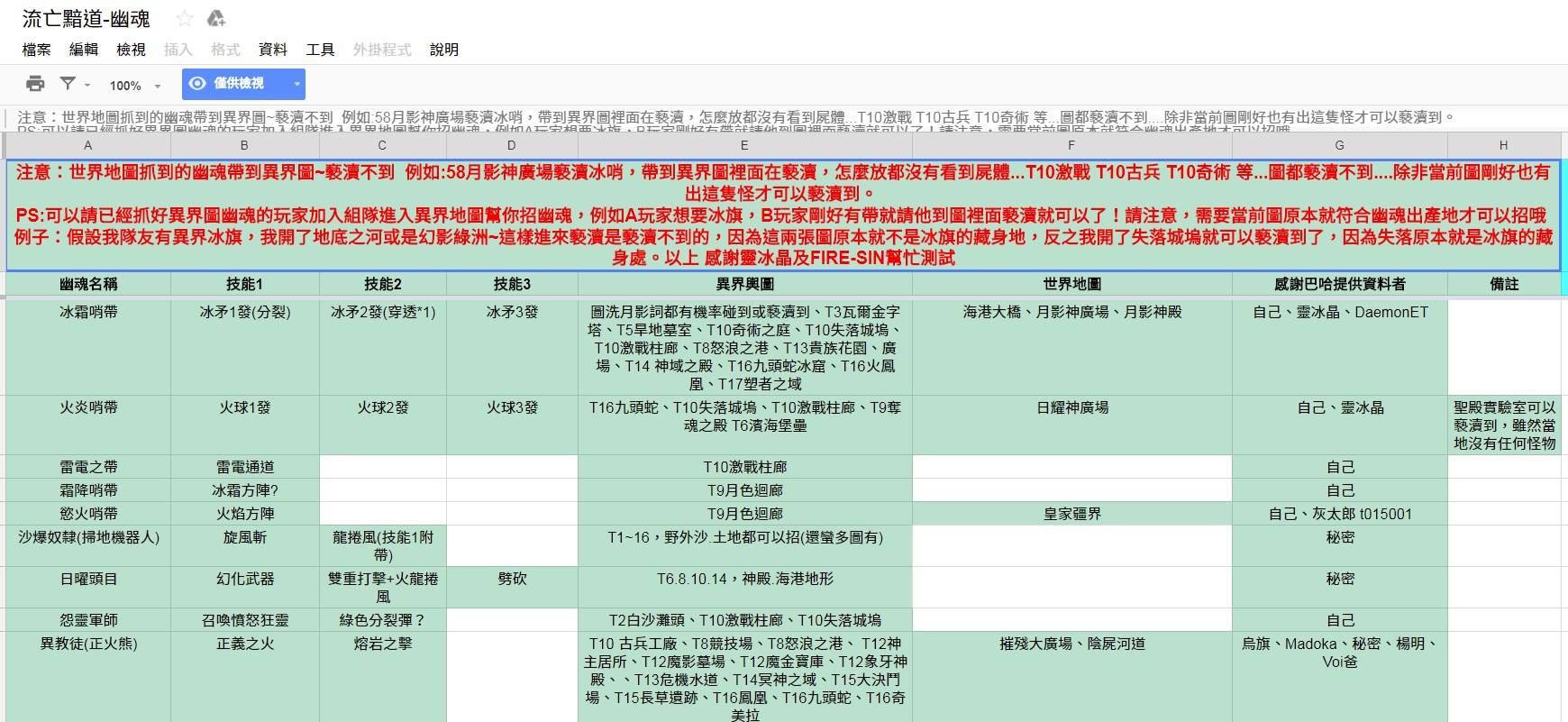Click the 旋風斬 cell
The image size is (1568, 722).
(x=245, y=545)
